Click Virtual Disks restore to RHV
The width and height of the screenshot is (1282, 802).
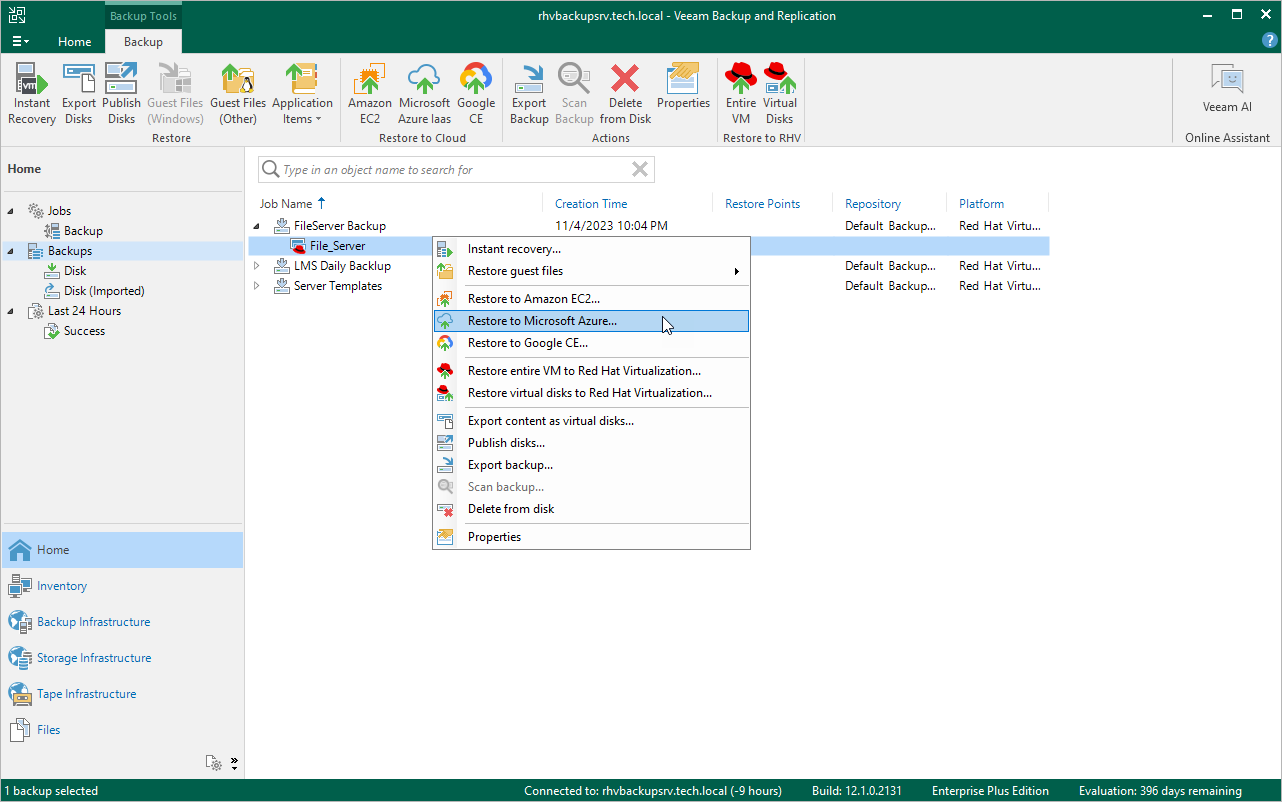tap(780, 94)
